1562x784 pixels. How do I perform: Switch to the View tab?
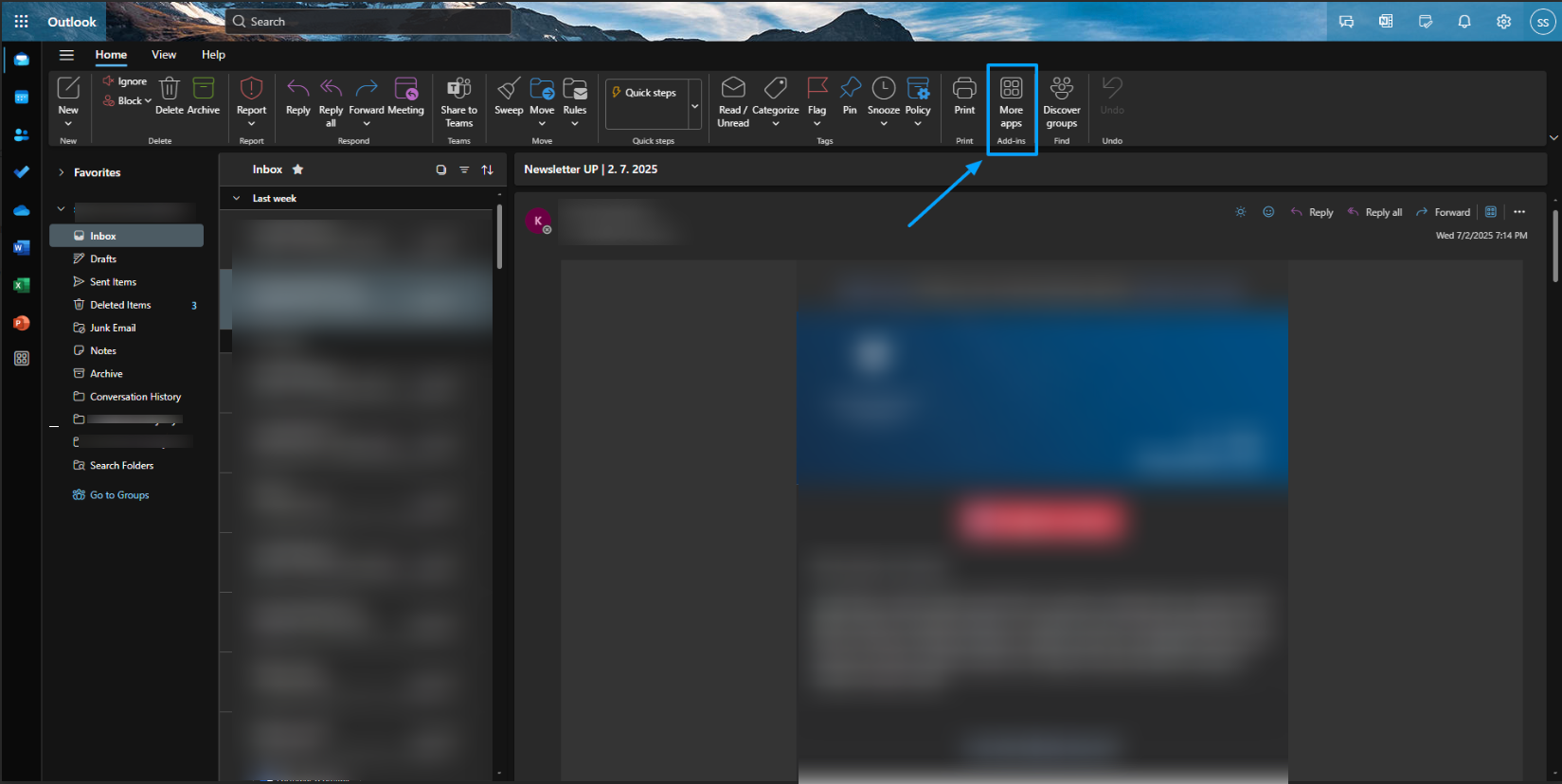click(x=164, y=55)
